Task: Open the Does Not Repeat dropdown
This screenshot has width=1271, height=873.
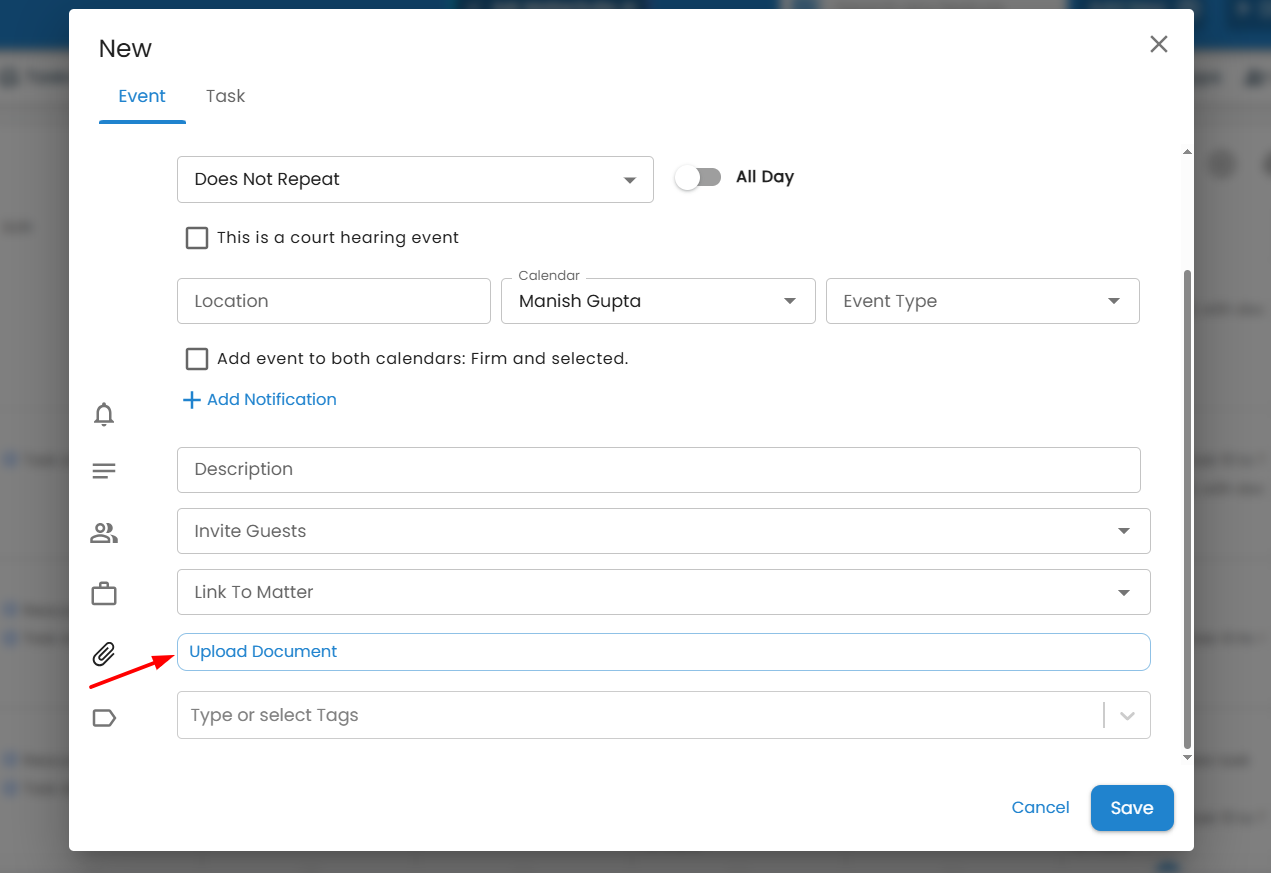Action: [415, 180]
